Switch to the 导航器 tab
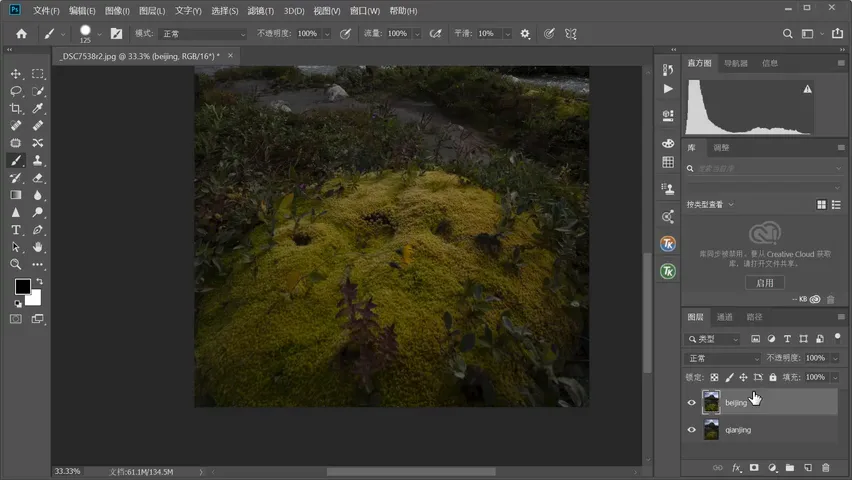This screenshot has height=480, width=852. pyautogui.click(x=736, y=63)
